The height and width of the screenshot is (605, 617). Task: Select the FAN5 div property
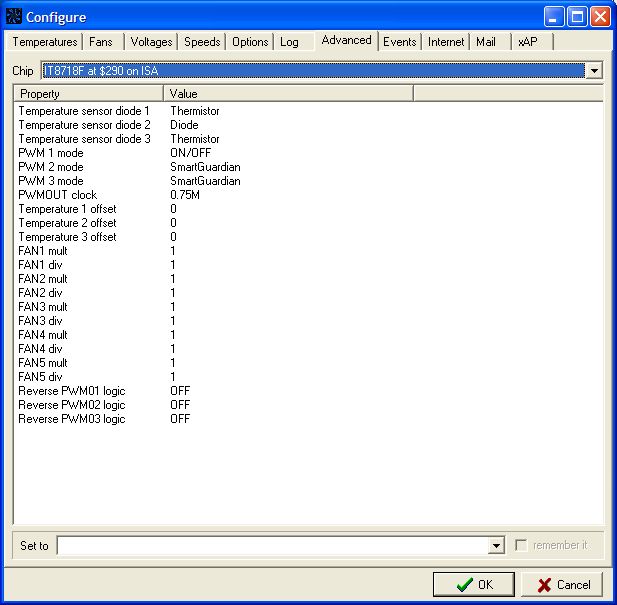[x=40, y=377]
